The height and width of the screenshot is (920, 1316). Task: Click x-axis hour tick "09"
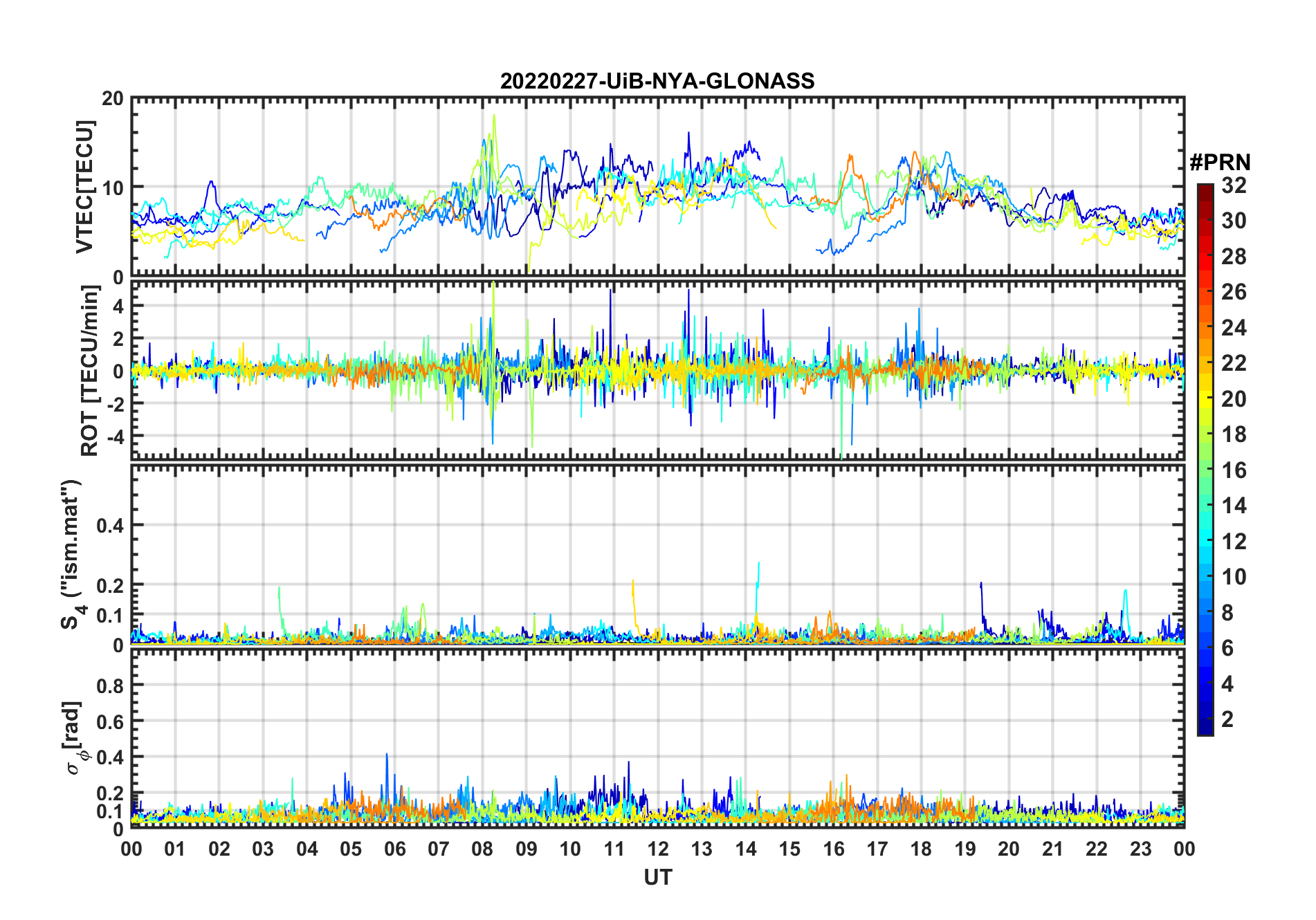coord(527,849)
